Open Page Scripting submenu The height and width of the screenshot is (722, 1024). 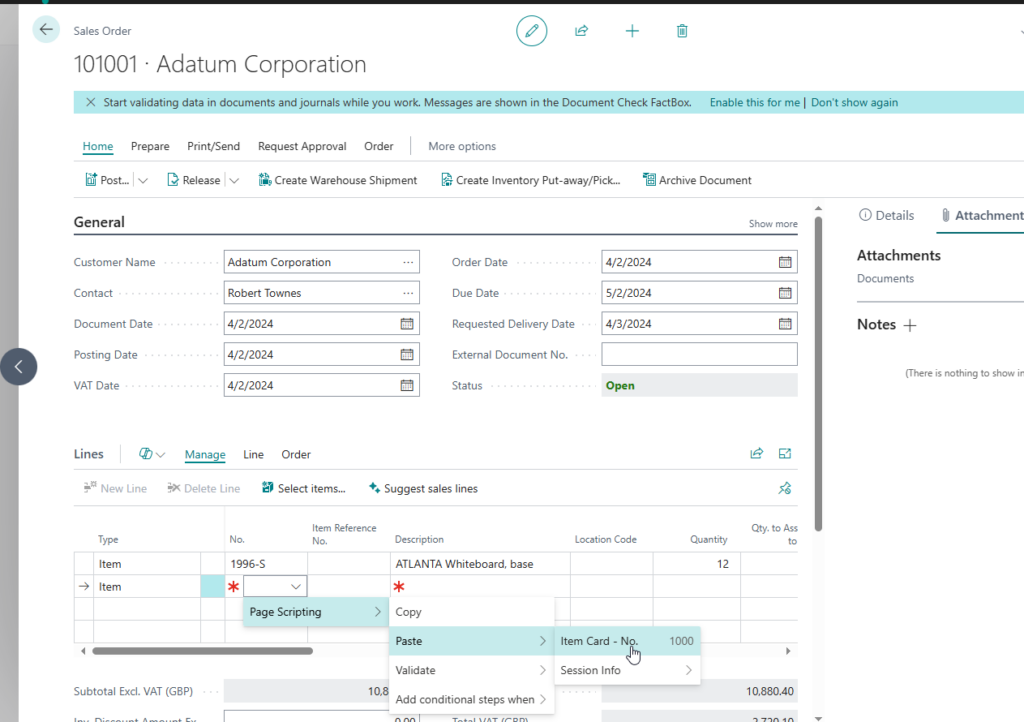coord(316,612)
